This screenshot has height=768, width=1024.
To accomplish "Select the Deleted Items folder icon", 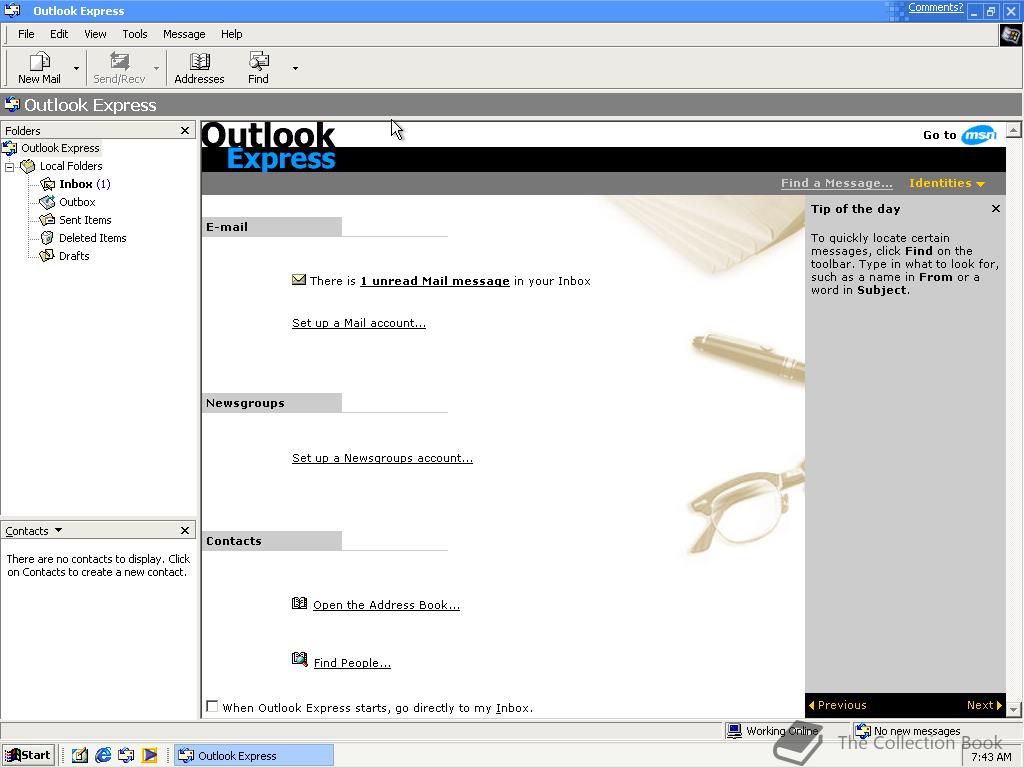I will (x=47, y=238).
